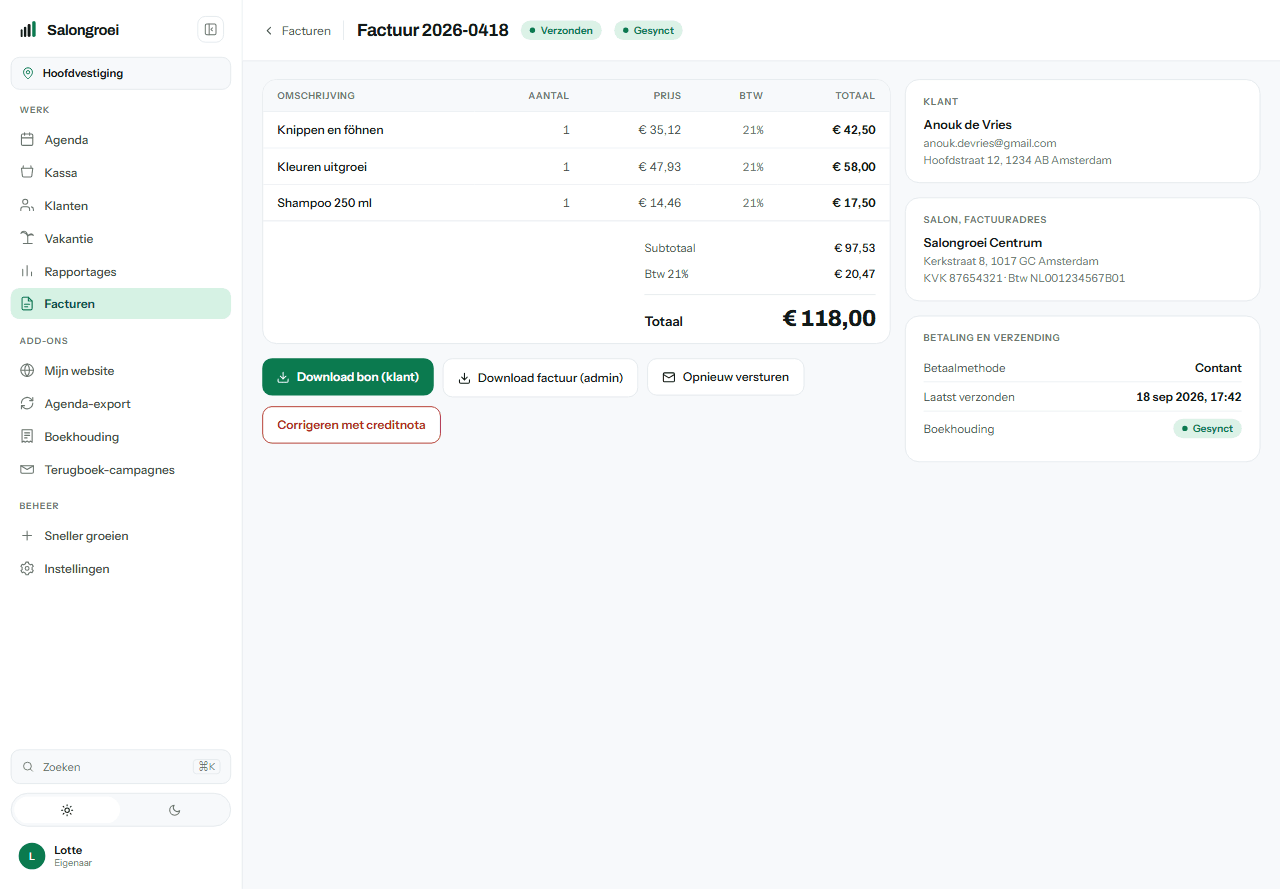This screenshot has height=889, width=1280.
Task: Click the Instellingen gear icon
Action: point(28,569)
